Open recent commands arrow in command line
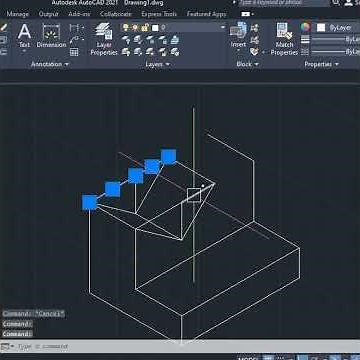360x360 pixels. pos(12,347)
